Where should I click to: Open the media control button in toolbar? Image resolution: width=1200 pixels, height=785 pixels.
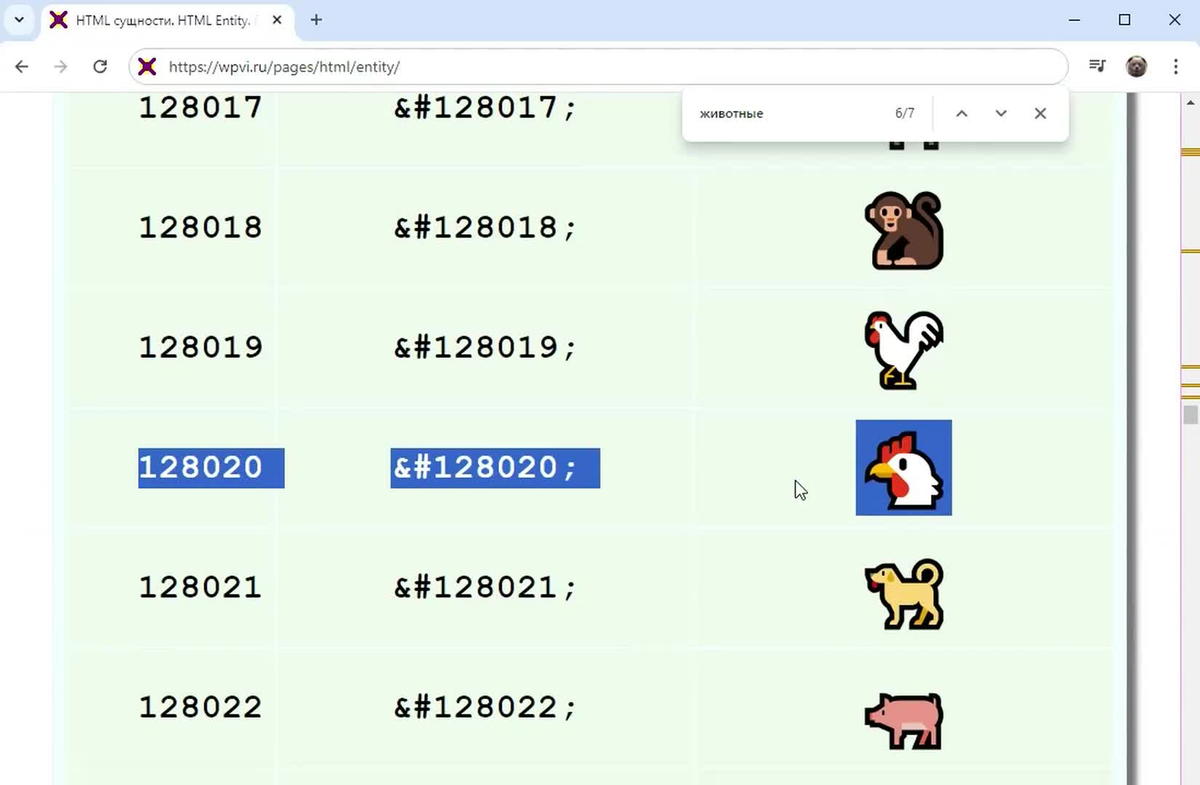tap(1098, 67)
